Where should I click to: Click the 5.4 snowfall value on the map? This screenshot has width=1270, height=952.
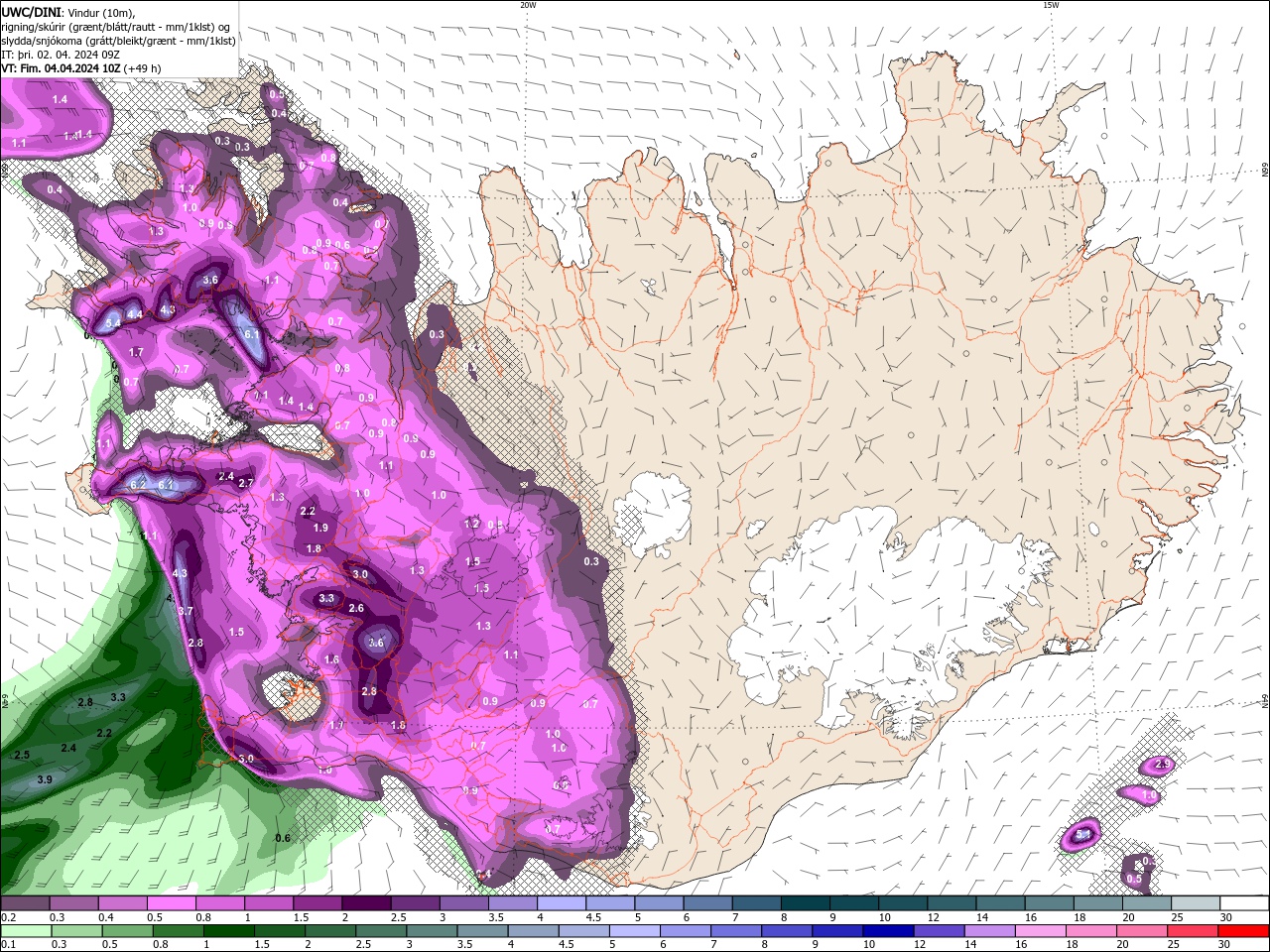[x=112, y=323]
